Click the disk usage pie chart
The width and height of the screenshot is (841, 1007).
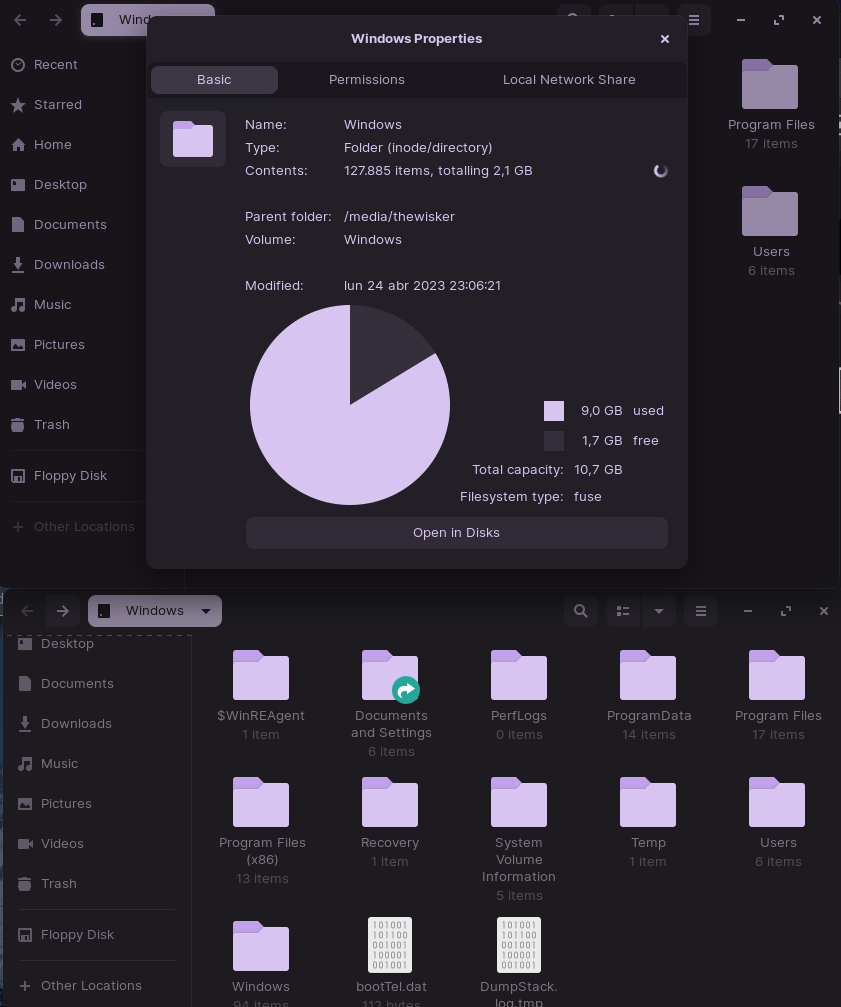(350, 405)
